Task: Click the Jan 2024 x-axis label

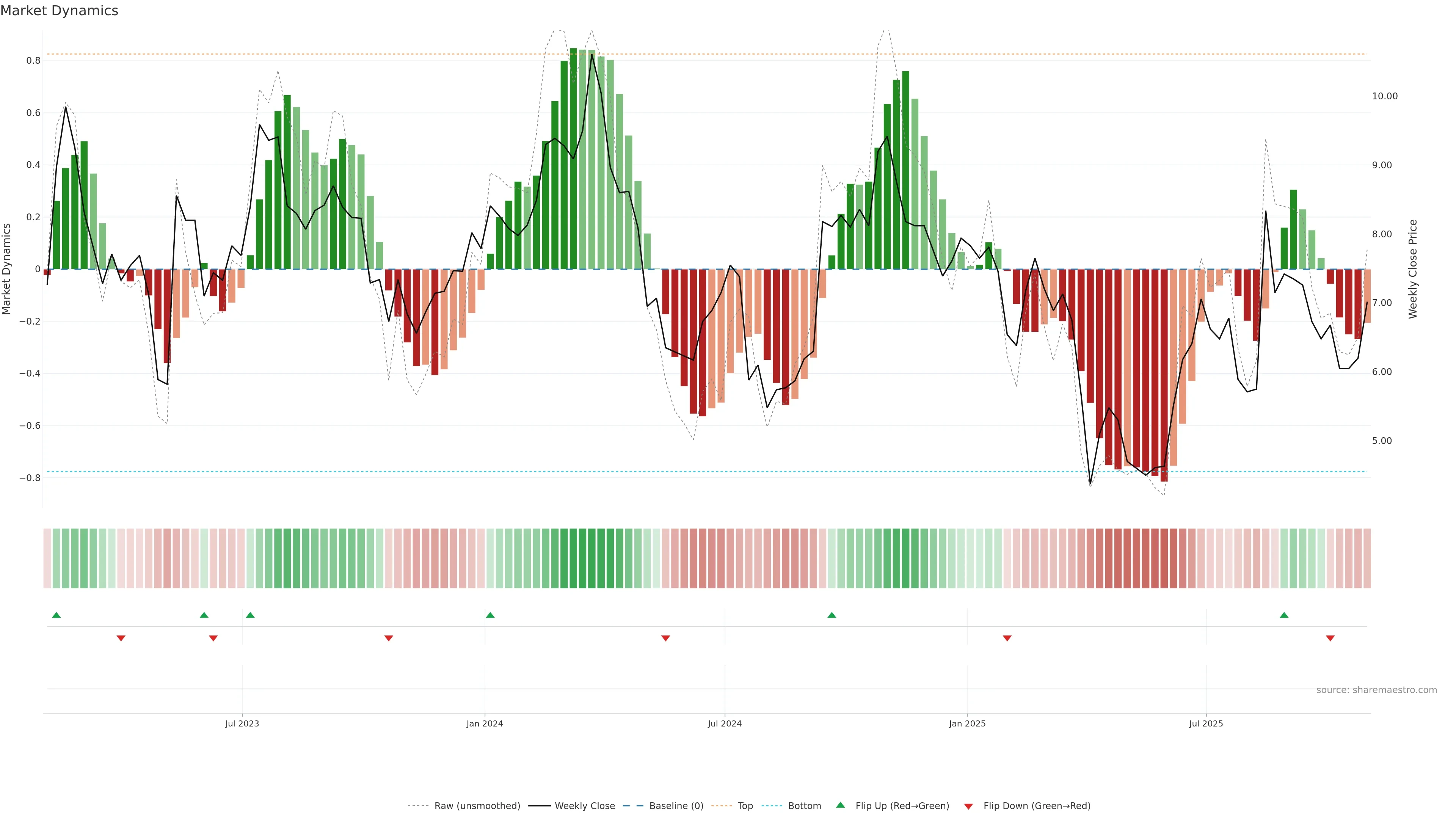Action: coord(485,723)
